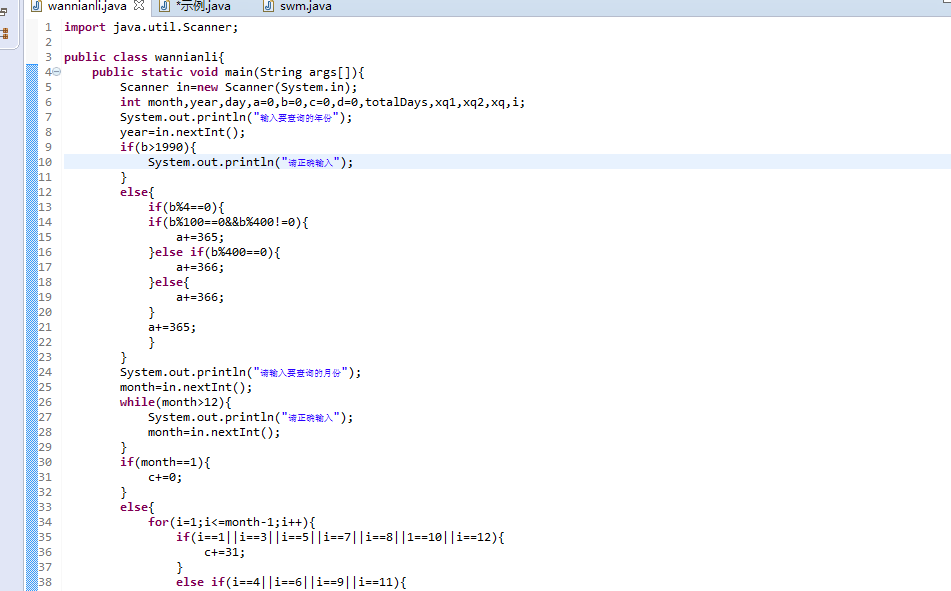This screenshot has width=951, height=591.
Task: Click the 'public class wannianli{' declaration
Action: tap(144, 57)
